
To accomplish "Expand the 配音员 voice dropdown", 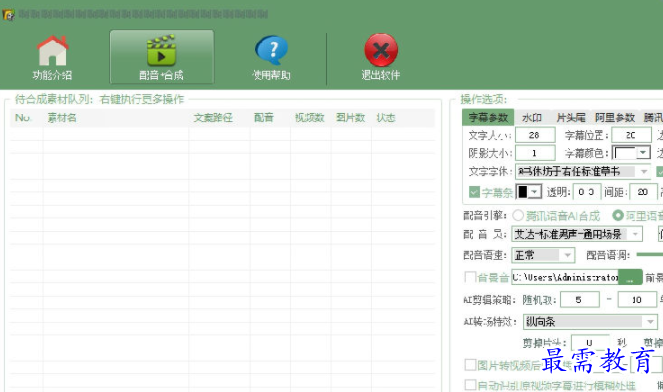I will 635,234.
